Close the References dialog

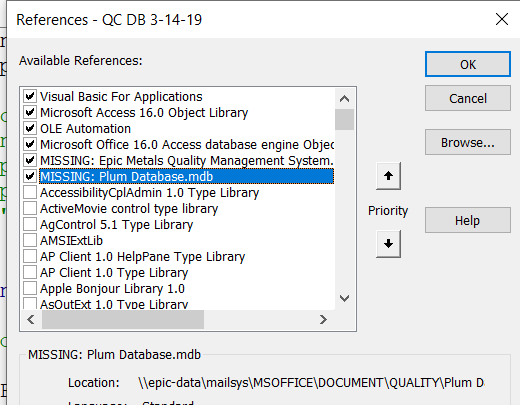click(x=502, y=19)
